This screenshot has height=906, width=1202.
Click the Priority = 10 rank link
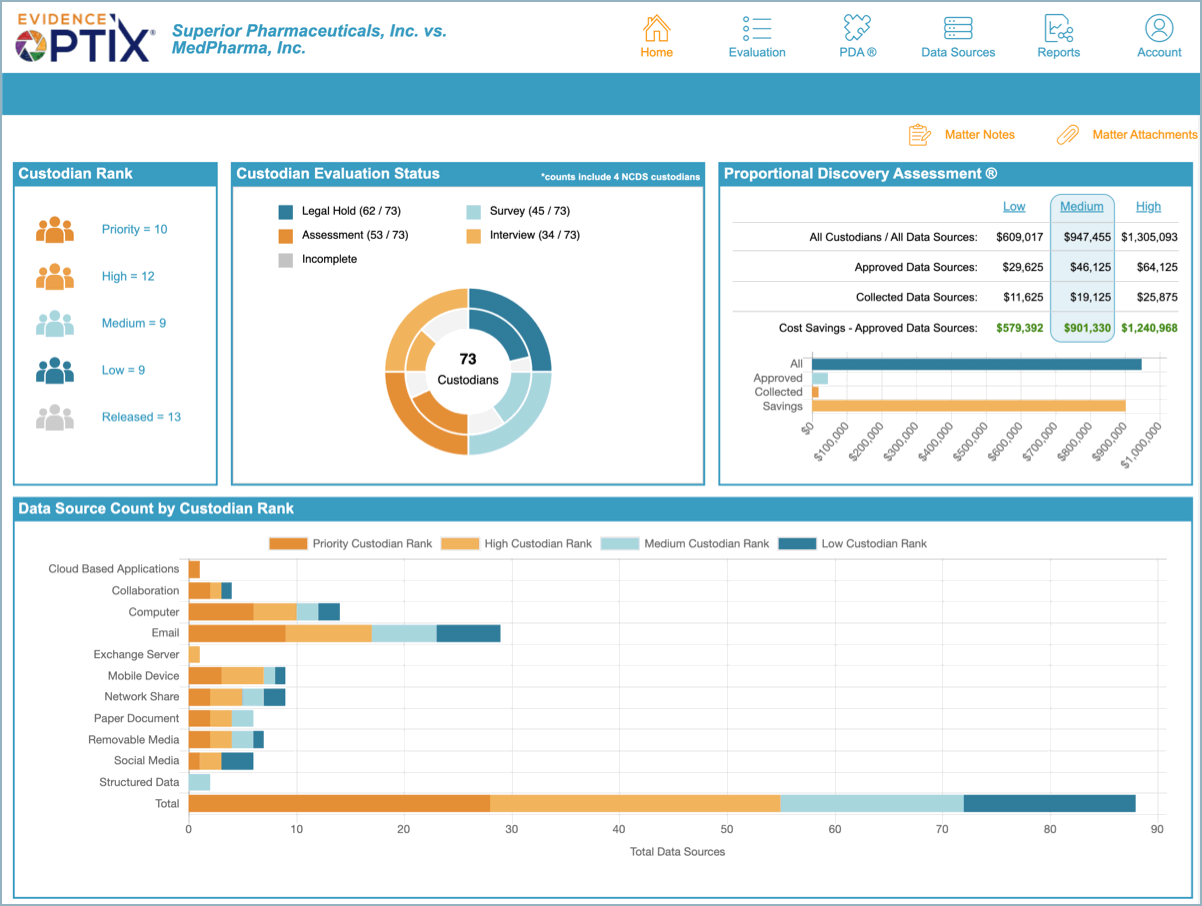pos(134,230)
